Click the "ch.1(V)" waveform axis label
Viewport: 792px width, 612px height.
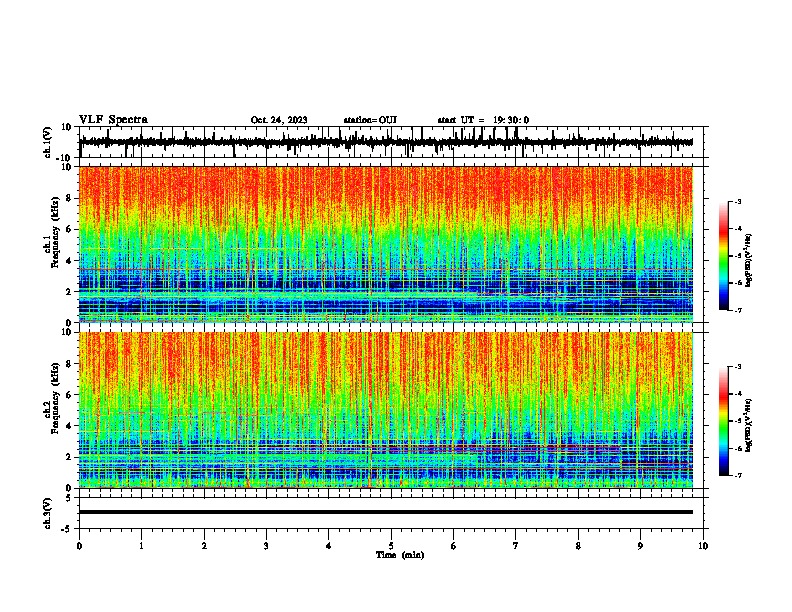click(48, 142)
